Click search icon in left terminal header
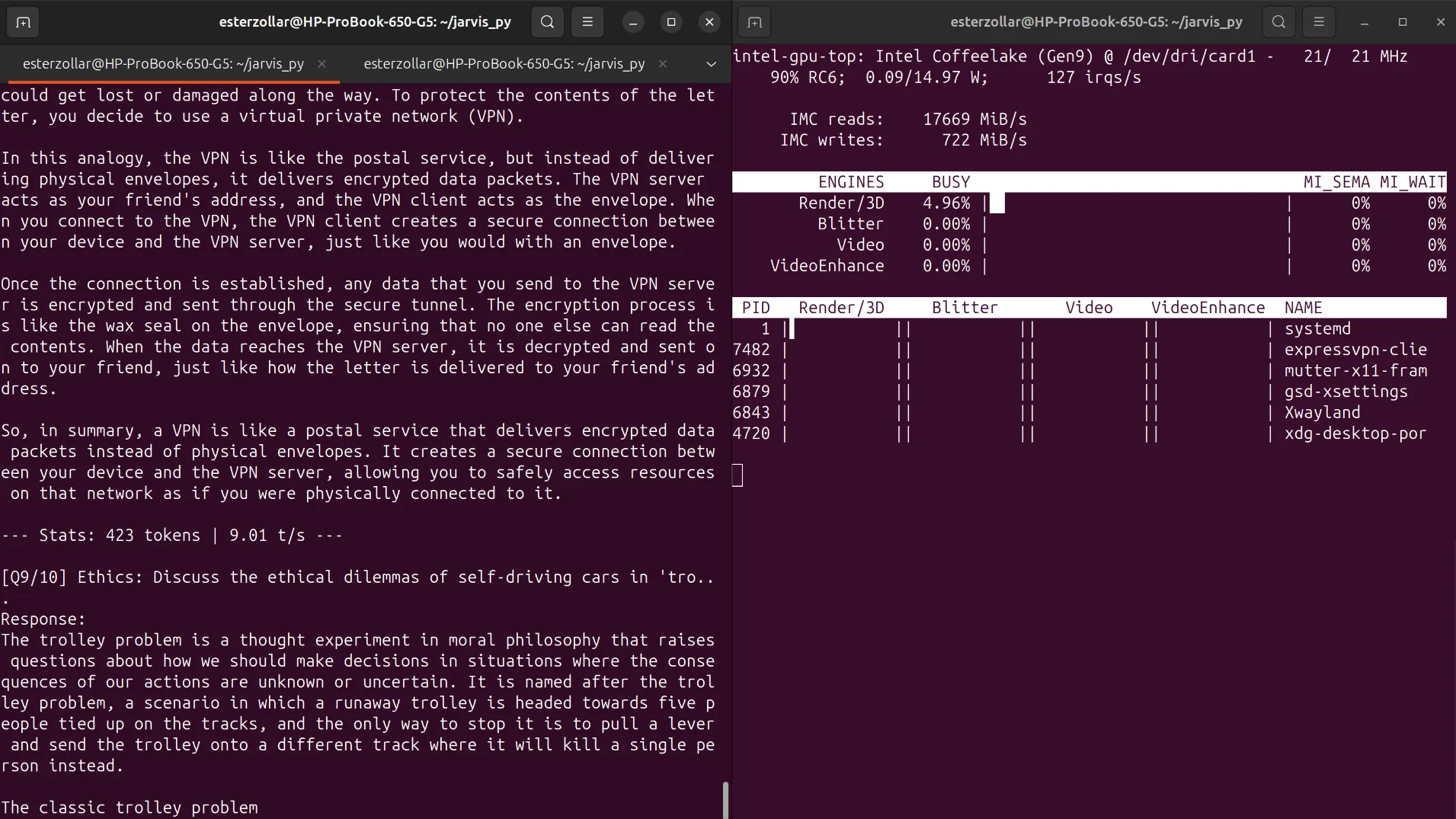The image size is (1456, 819). click(547, 22)
